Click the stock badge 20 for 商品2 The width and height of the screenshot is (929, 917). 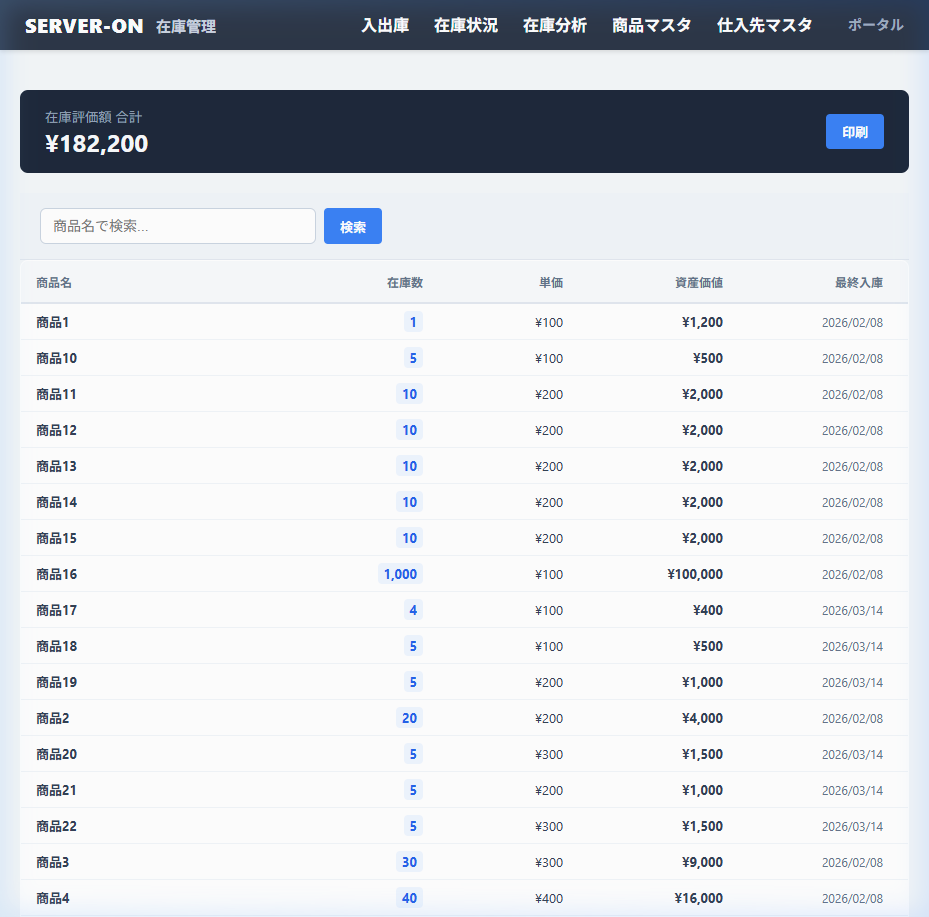tap(409, 718)
